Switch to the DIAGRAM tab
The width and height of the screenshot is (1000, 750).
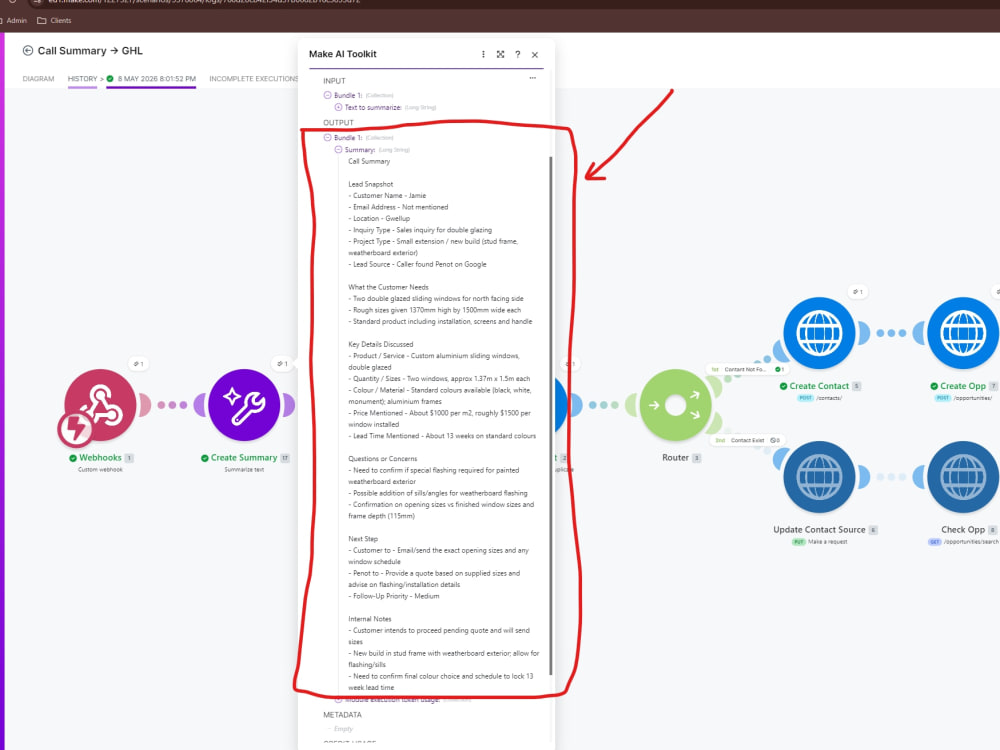[x=38, y=79]
